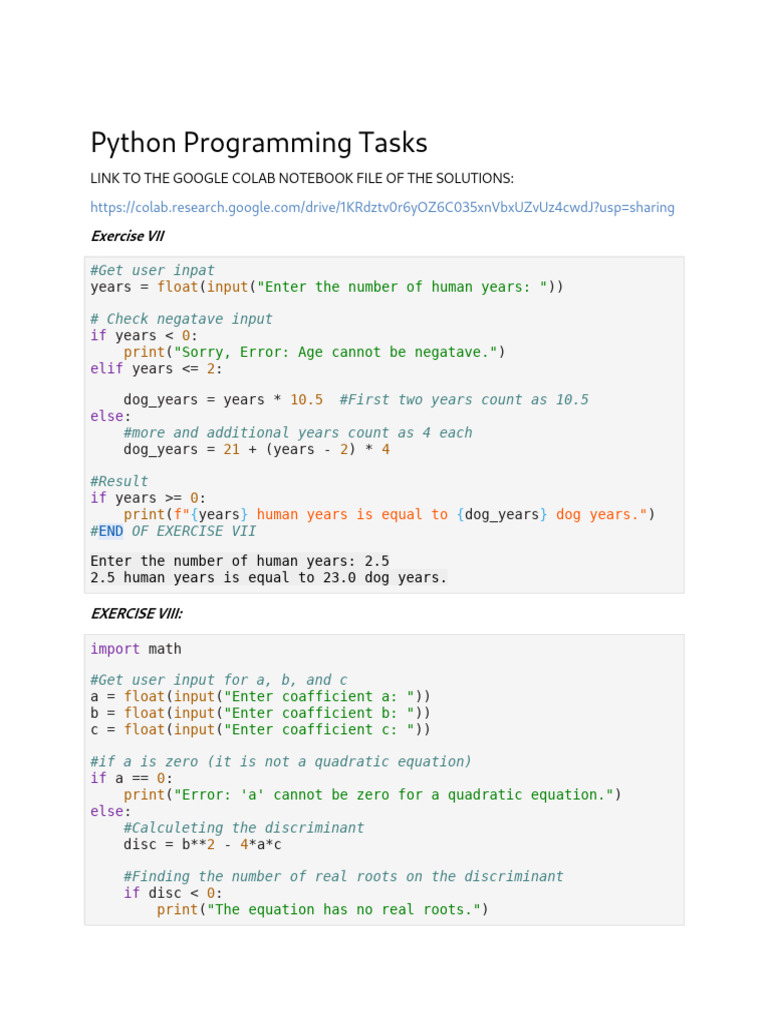The height and width of the screenshot is (1024, 768).
Task: Click '#Get user input for a, b, and c'
Action: [x=219, y=680]
